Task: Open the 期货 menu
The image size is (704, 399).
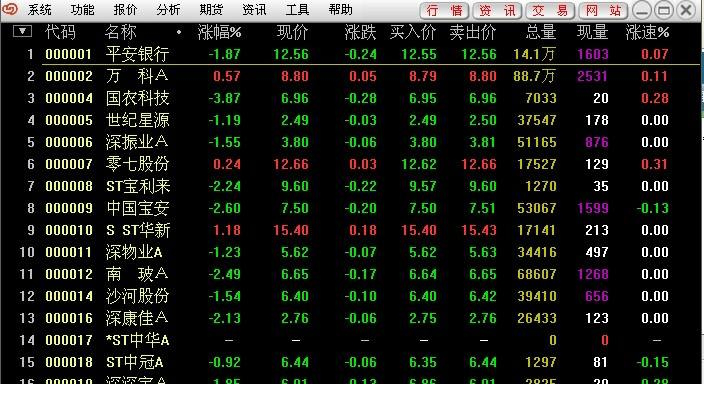Action: pos(211,9)
